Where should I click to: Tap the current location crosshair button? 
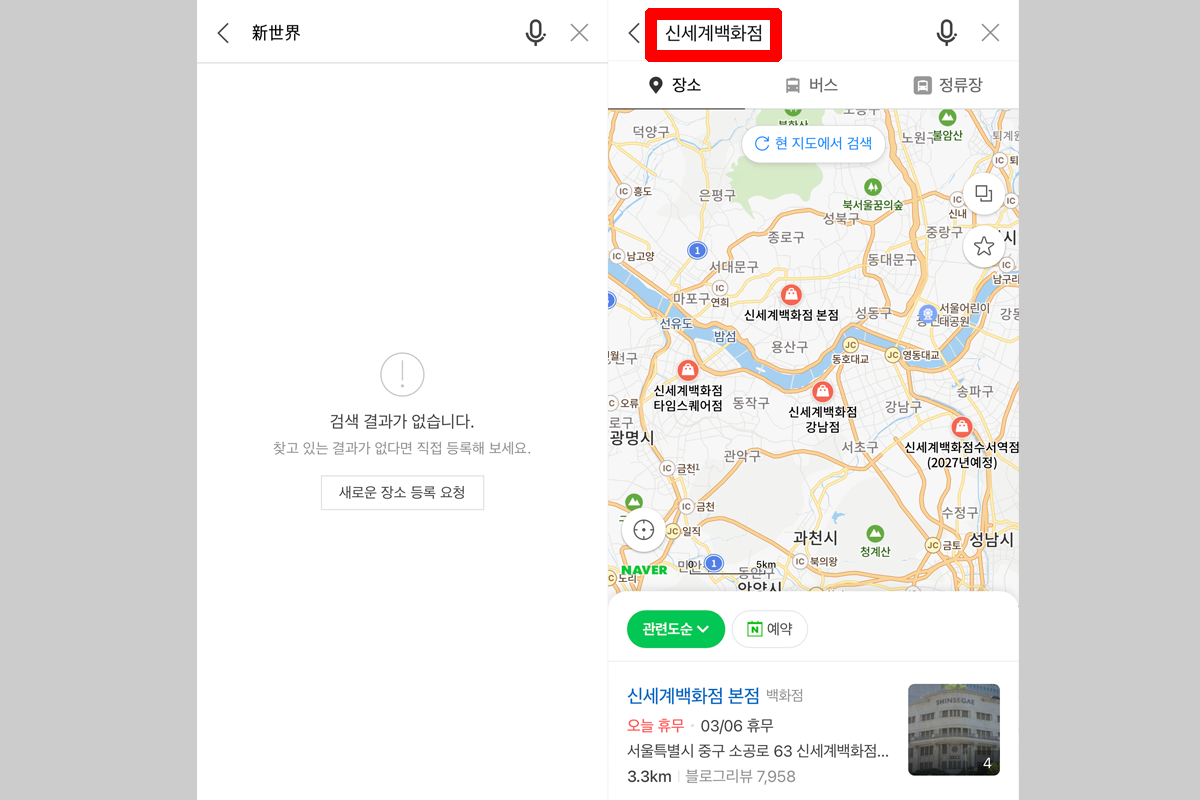pyautogui.click(x=643, y=530)
